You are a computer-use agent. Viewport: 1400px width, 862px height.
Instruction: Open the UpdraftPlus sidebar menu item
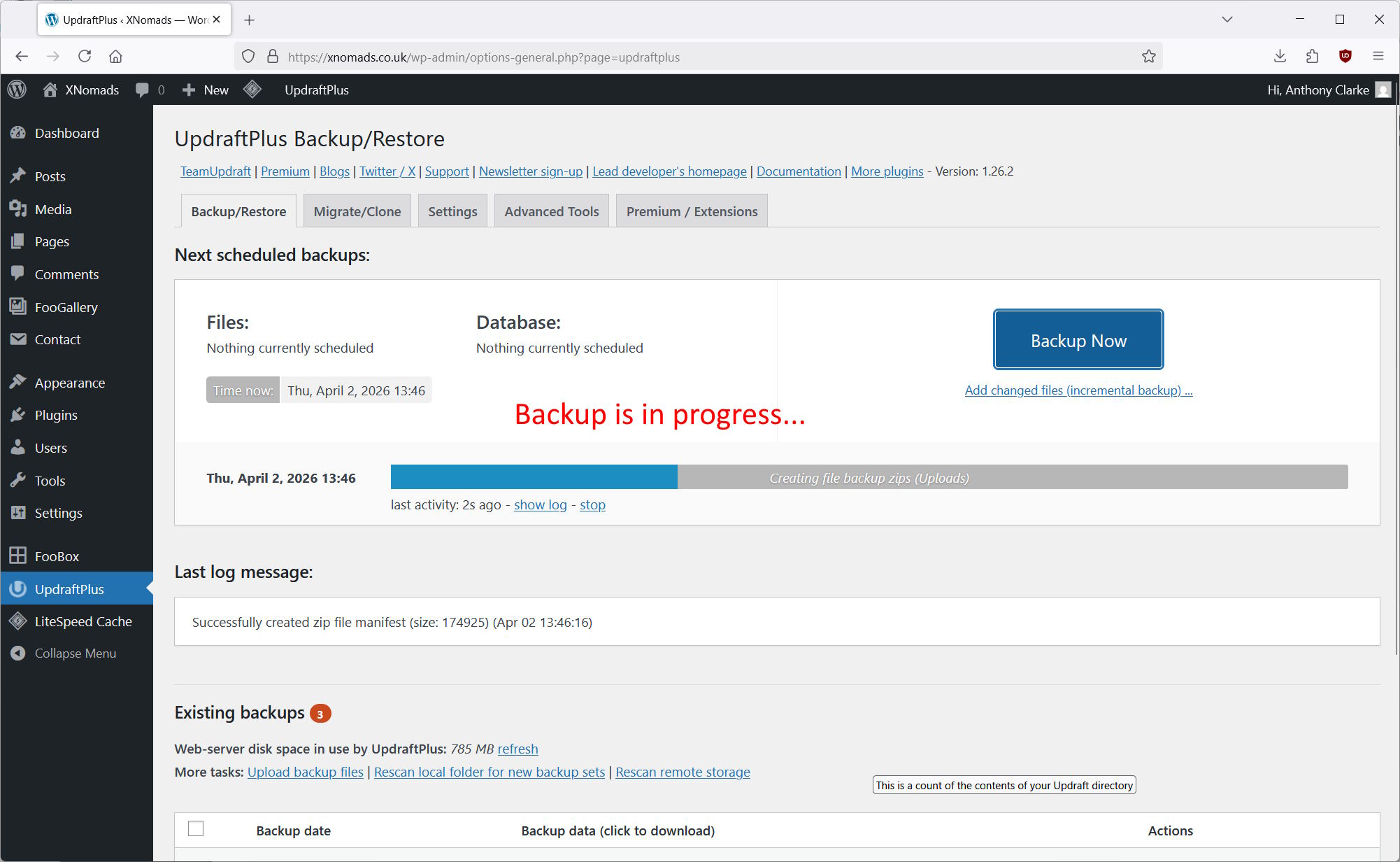pyautogui.click(x=69, y=589)
